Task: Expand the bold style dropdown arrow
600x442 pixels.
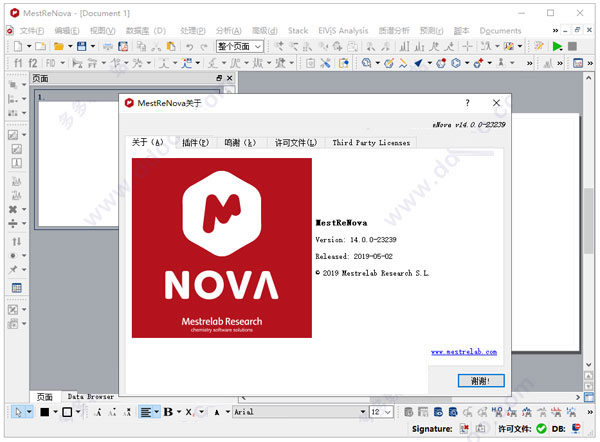Action: click(x=179, y=412)
